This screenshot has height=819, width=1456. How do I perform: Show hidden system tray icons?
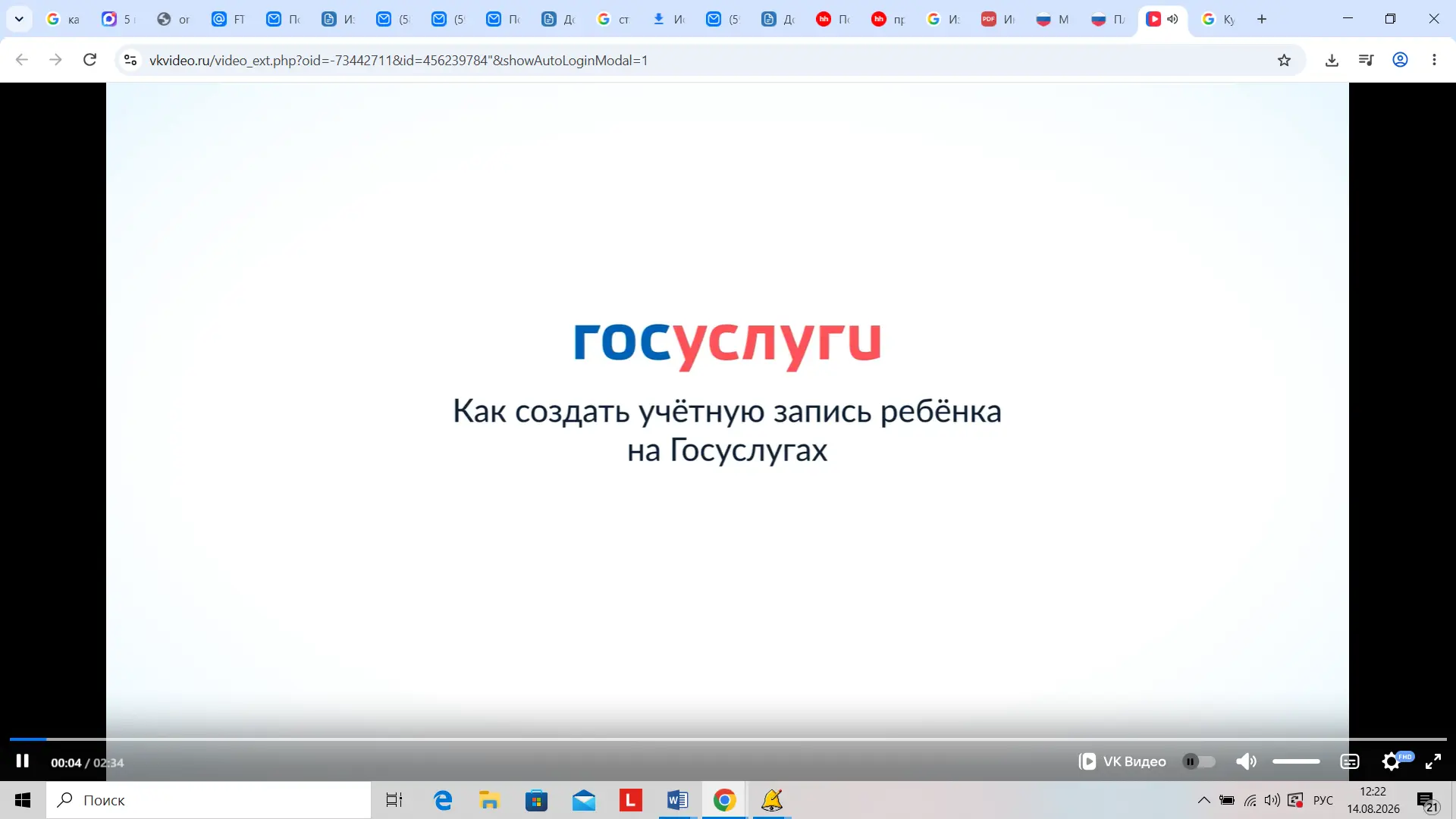point(1203,800)
